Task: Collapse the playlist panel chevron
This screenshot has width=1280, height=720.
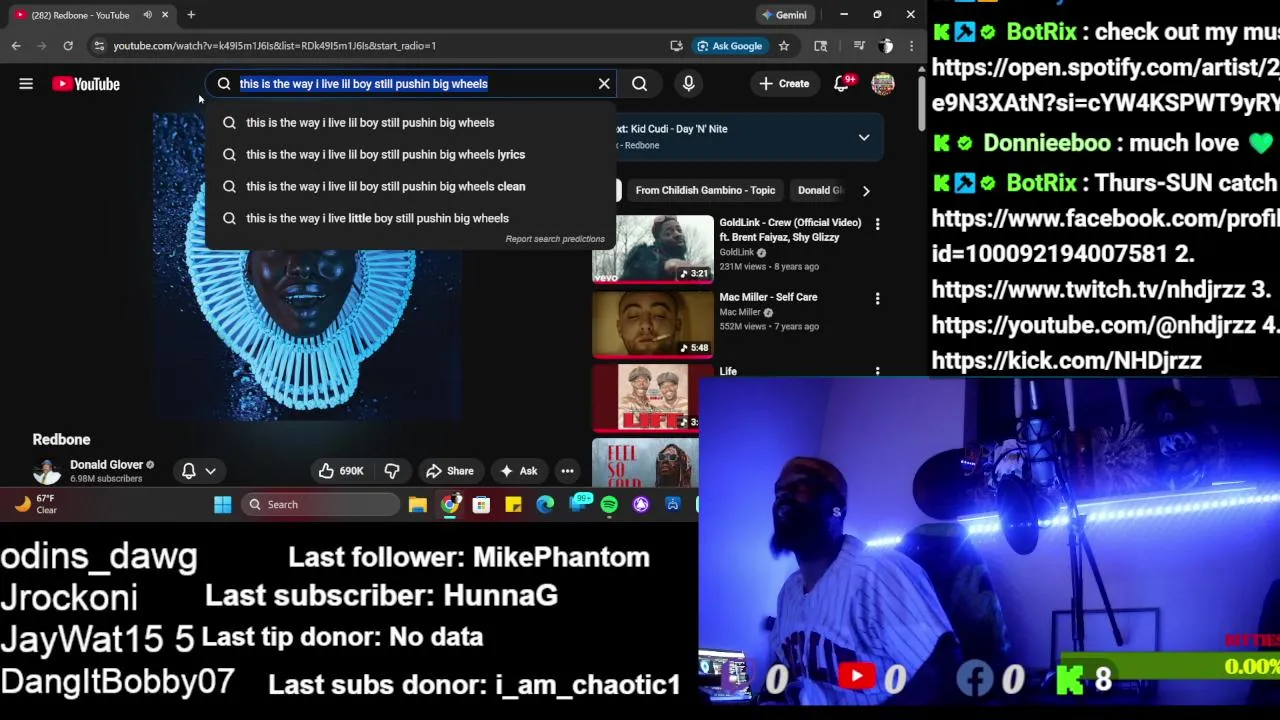Action: click(864, 137)
